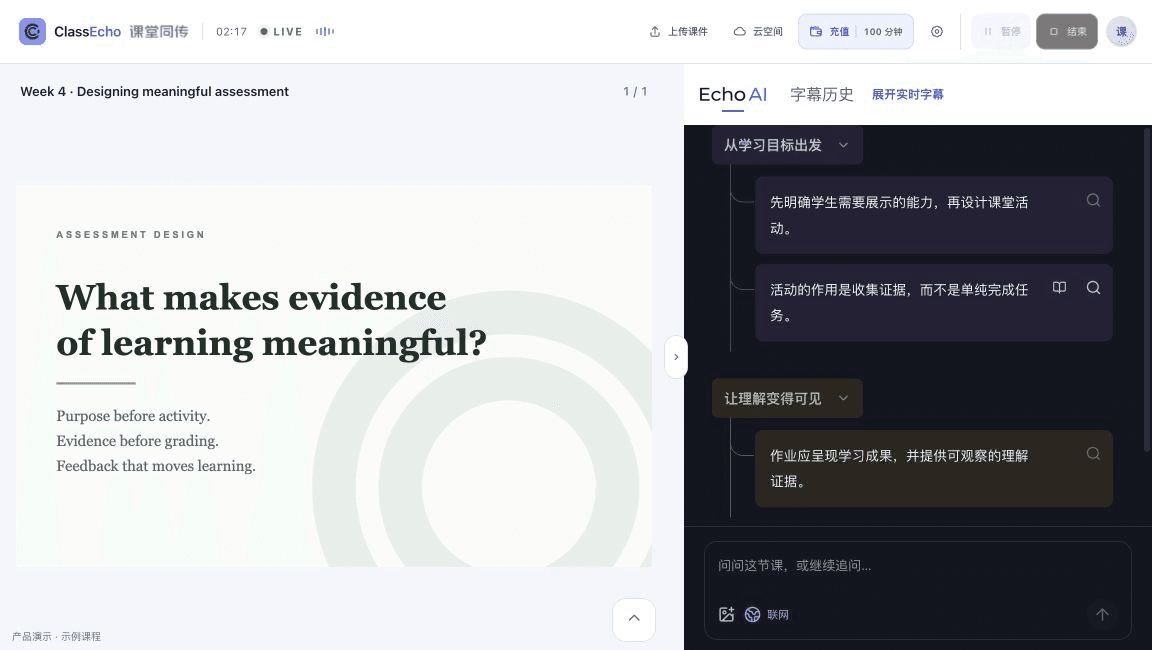Viewport: 1152px width, 650px height.
Task: Click the slide preview thumbnail
Action: [334, 375]
